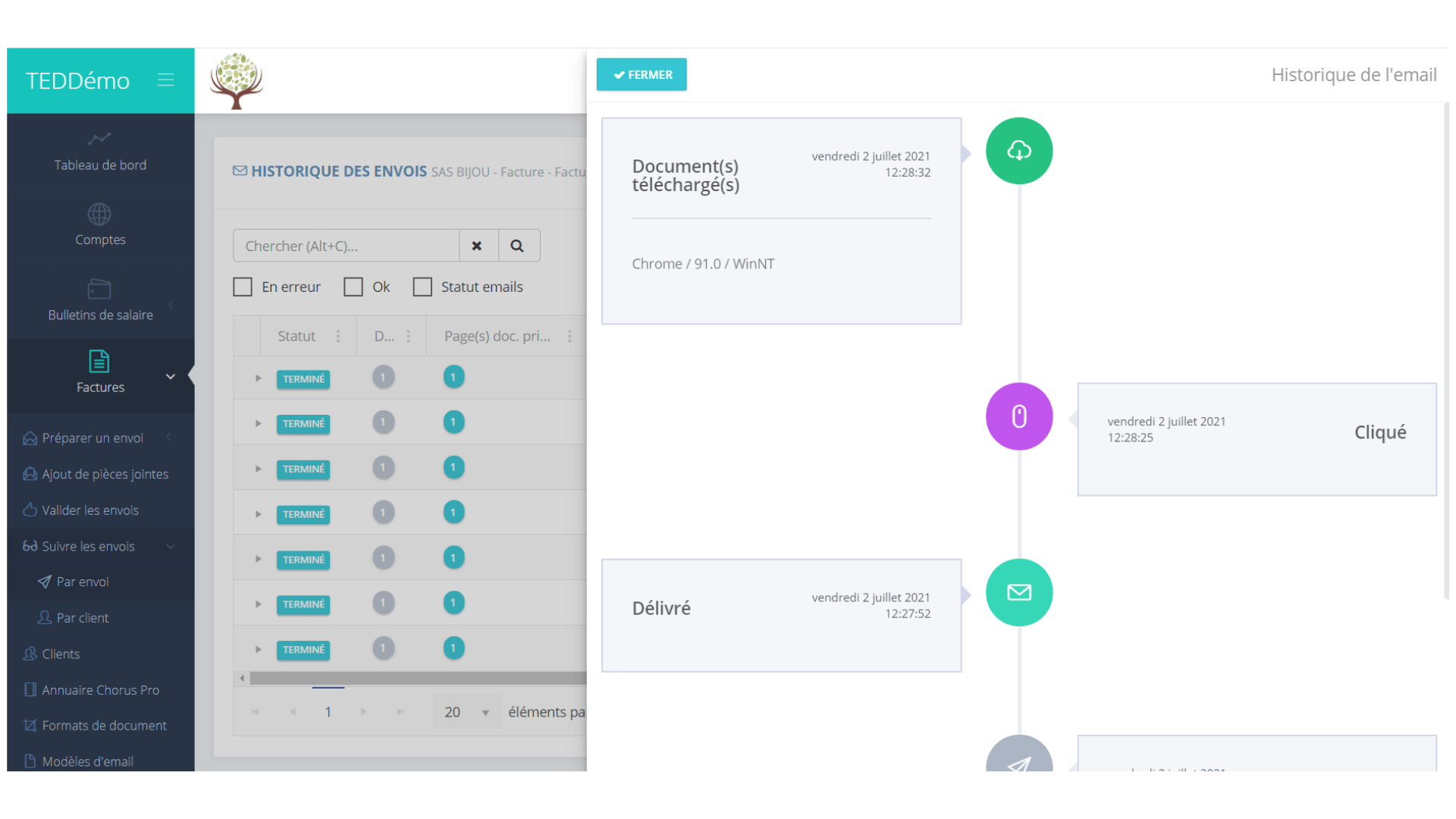Open Bulletins de salaire section
Image resolution: width=1456 pixels, height=819 pixels.
coord(100,300)
